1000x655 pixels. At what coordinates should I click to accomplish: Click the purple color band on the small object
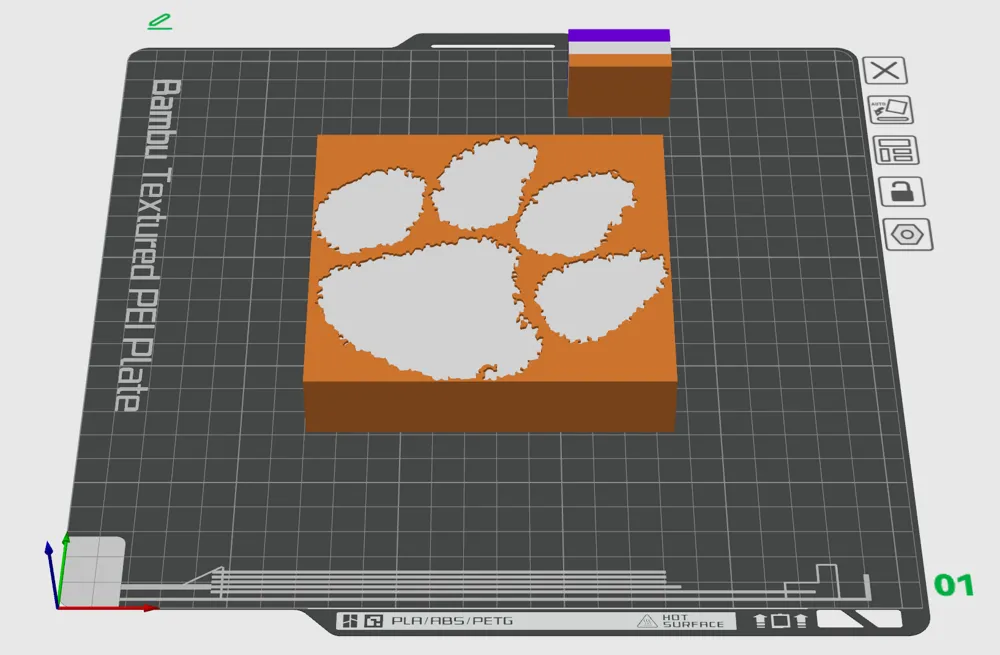(x=618, y=37)
